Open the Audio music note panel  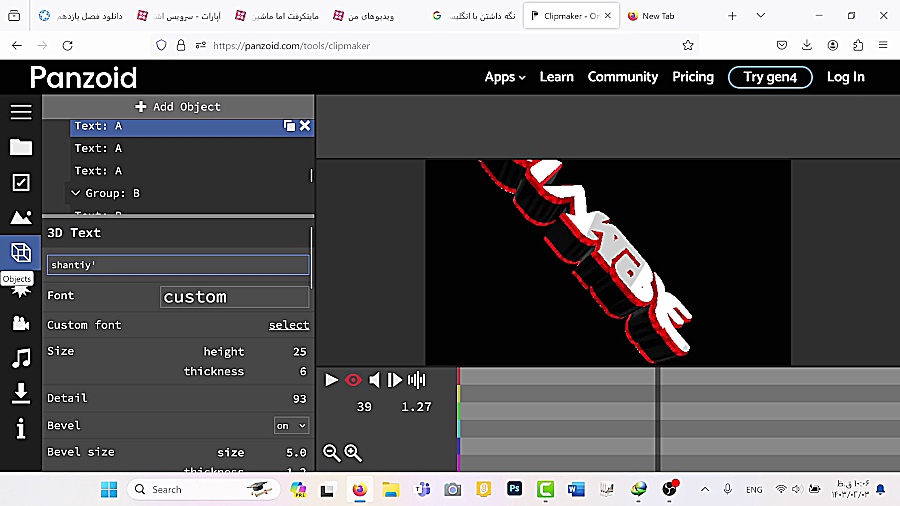click(21, 359)
